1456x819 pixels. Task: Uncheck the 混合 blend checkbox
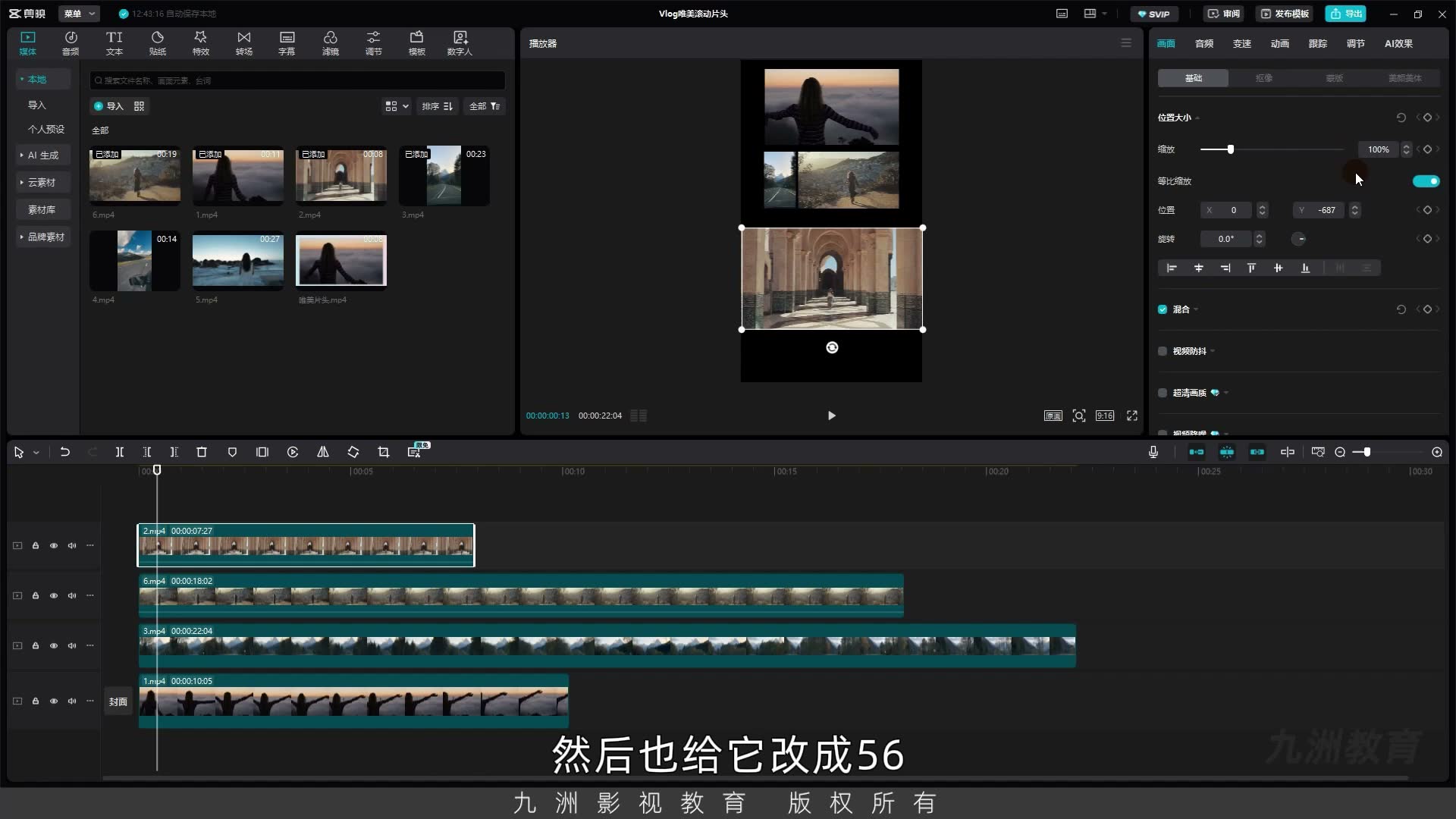tap(1163, 309)
